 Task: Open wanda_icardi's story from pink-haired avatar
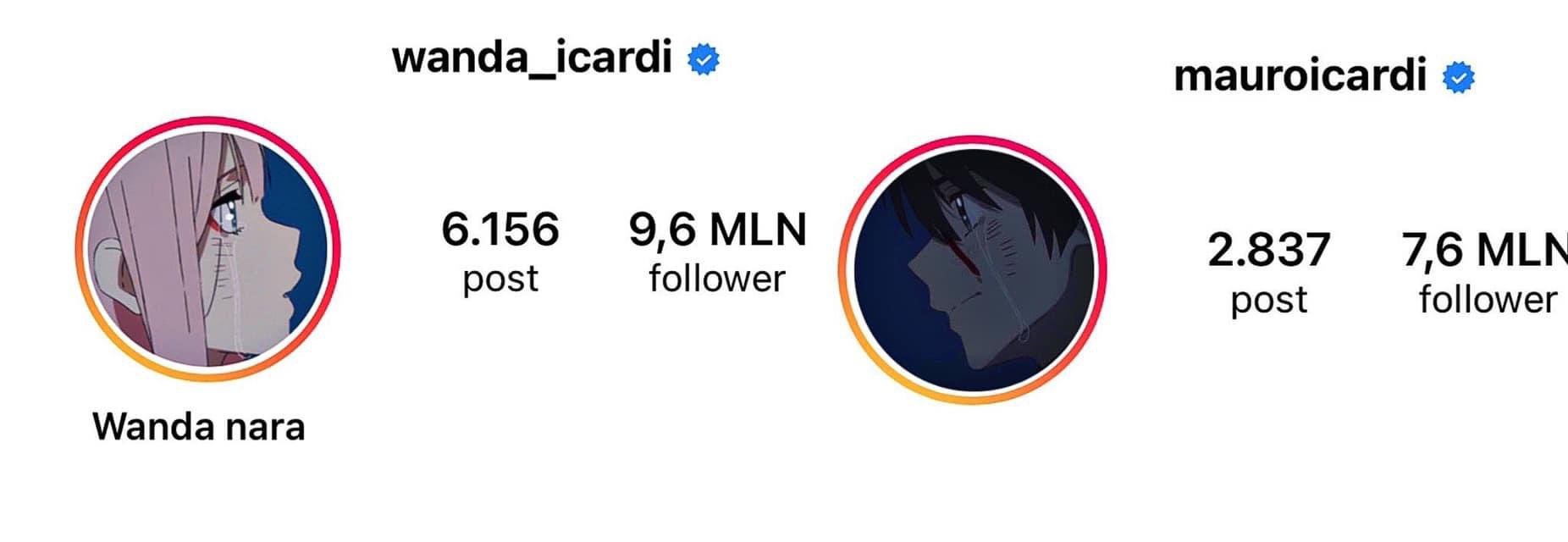(207, 249)
